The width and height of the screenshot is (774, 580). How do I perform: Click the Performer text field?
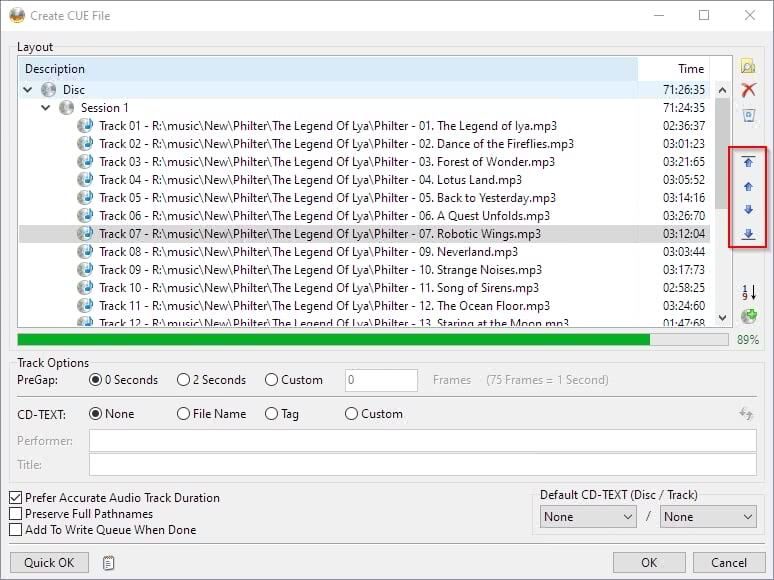pos(423,440)
